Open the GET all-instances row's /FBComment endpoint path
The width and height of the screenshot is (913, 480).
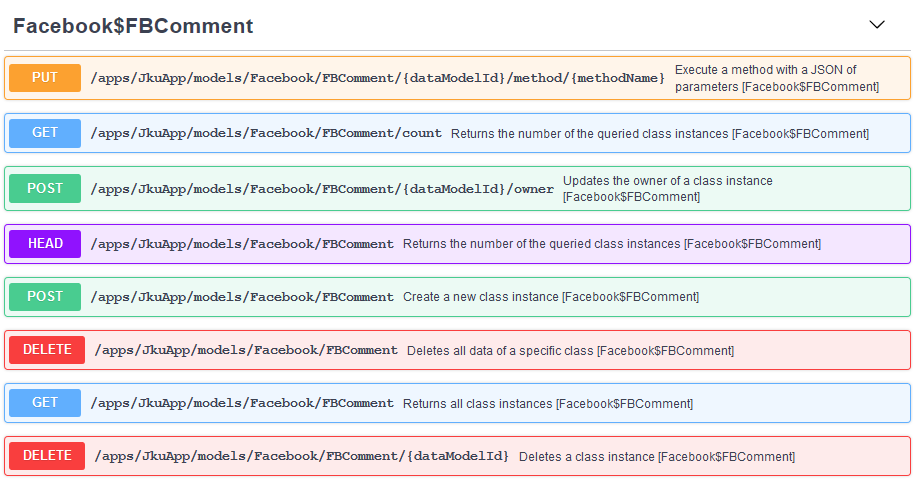click(242, 403)
